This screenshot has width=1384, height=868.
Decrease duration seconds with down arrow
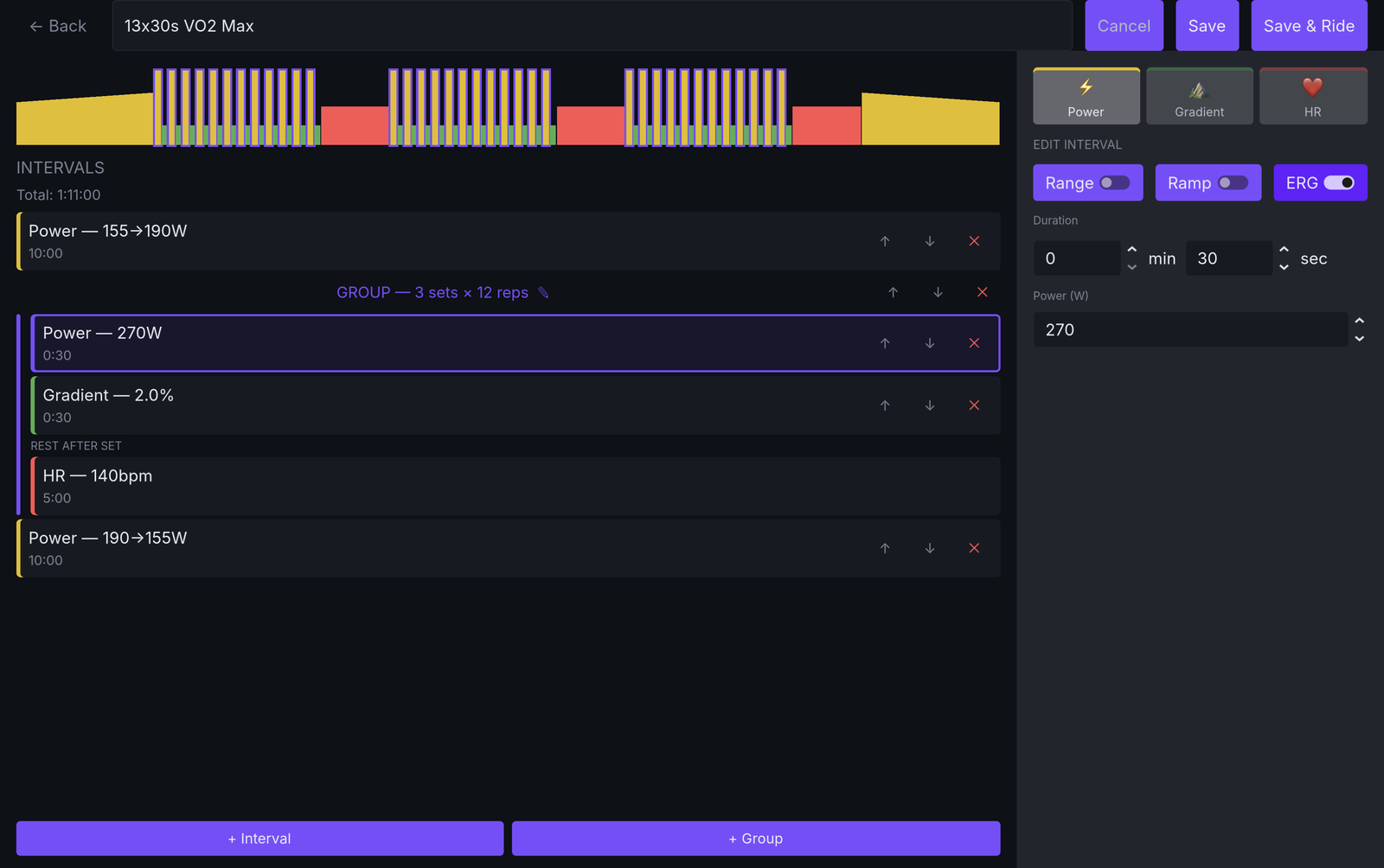(x=1284, y=267)
